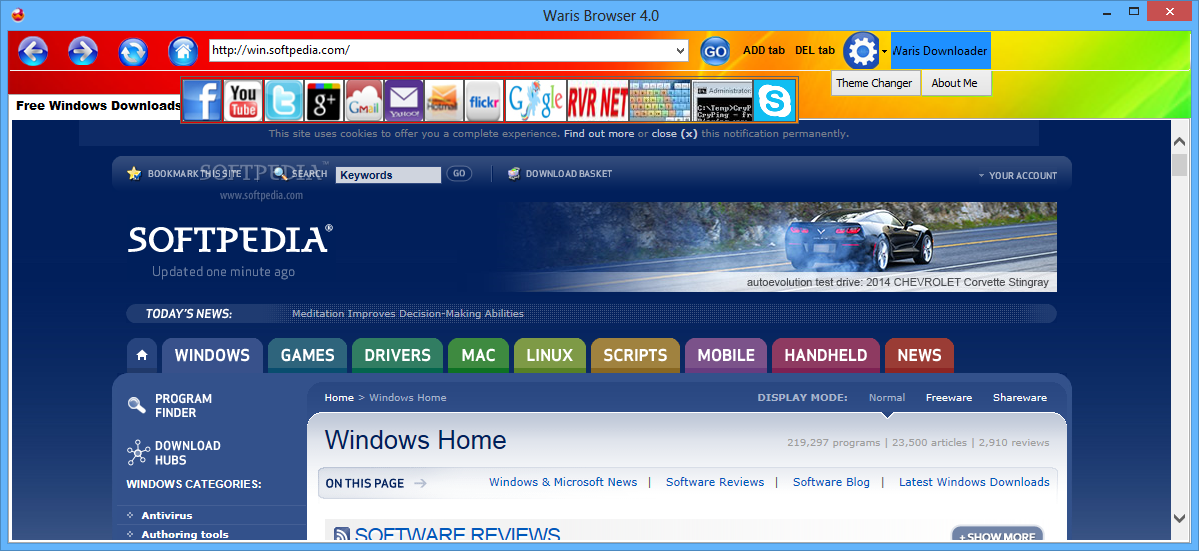Set display mode to Shareware
This screenshot has height=551, width=1199.
[x=1020, y=397]
